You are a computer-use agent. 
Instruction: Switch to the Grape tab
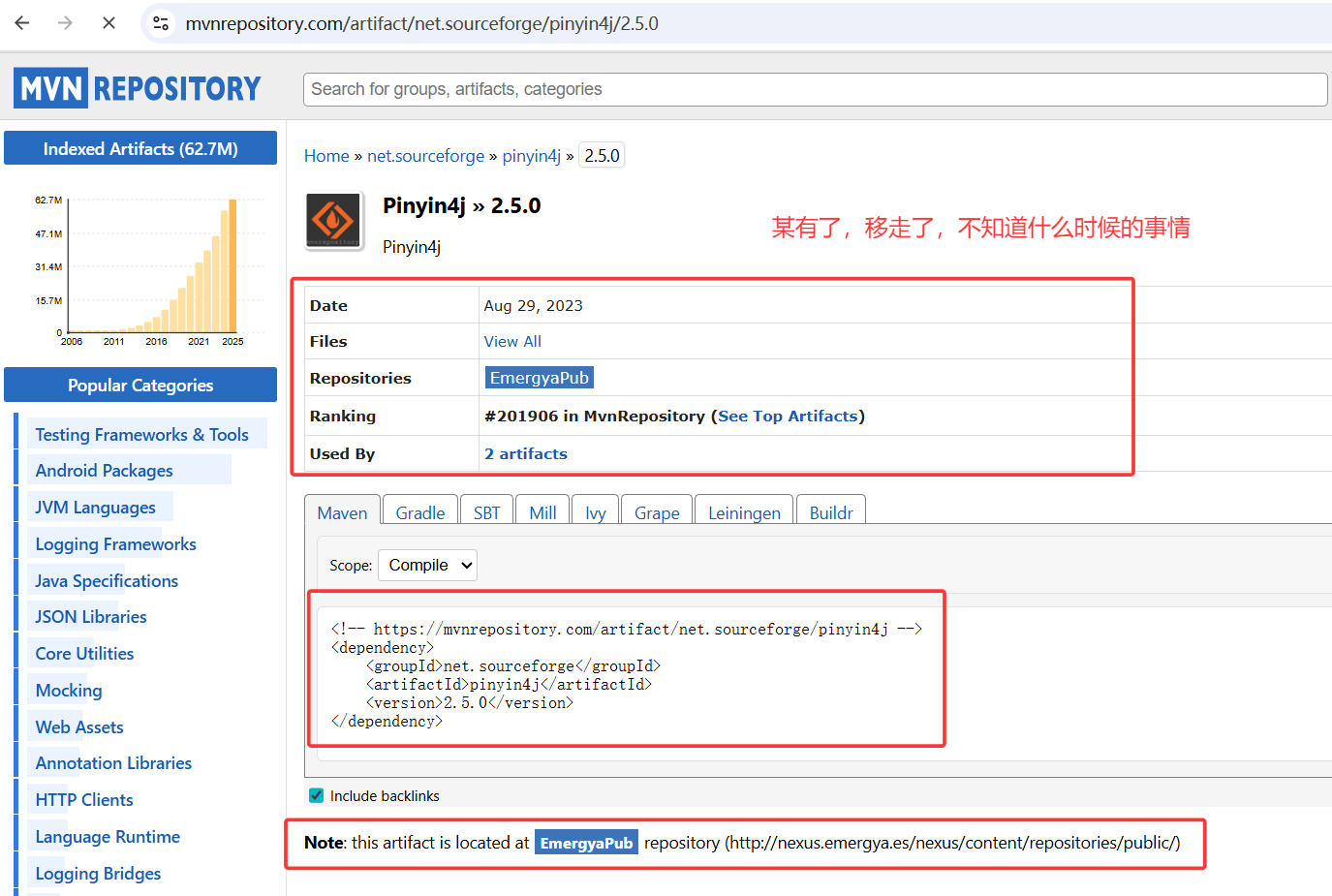click(657, 512)
